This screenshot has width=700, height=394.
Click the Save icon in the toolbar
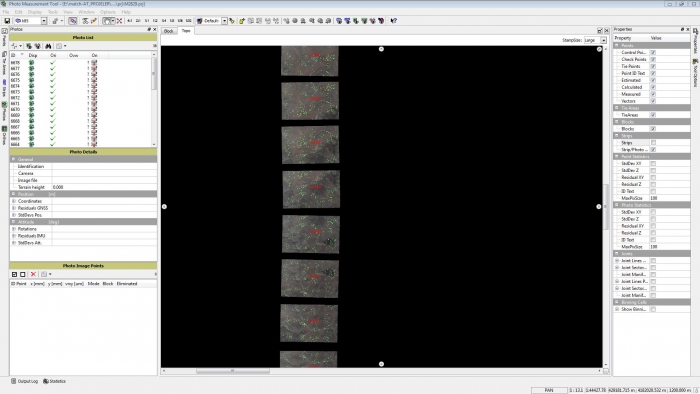click(x=7, y=21)
